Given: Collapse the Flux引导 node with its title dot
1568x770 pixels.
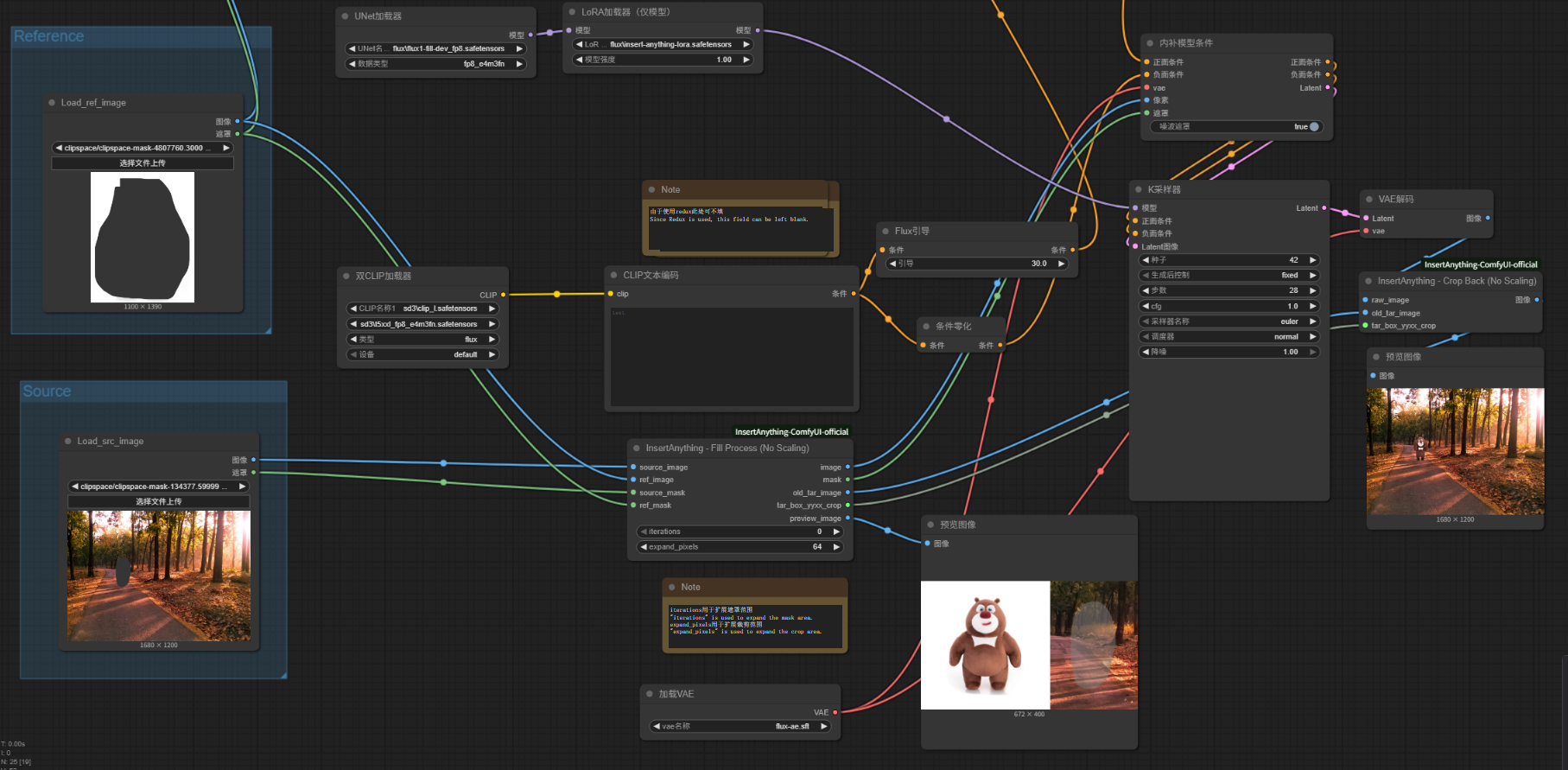Looking at the screenshot, I should (x=886, y=231).
